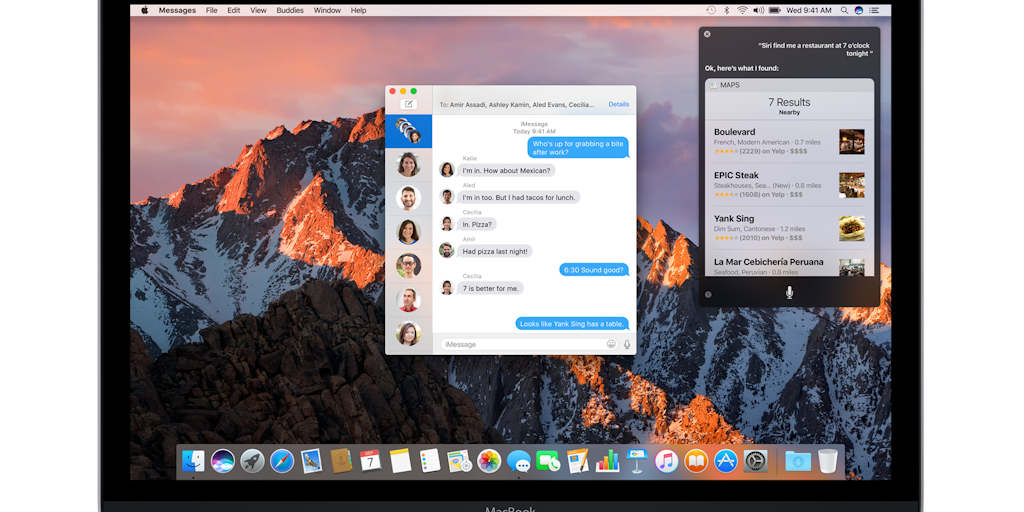Click message 'Looks like Yank Sing has a table.'
This screenshot has height=512, width=1024.
click(x=573, y=323)
